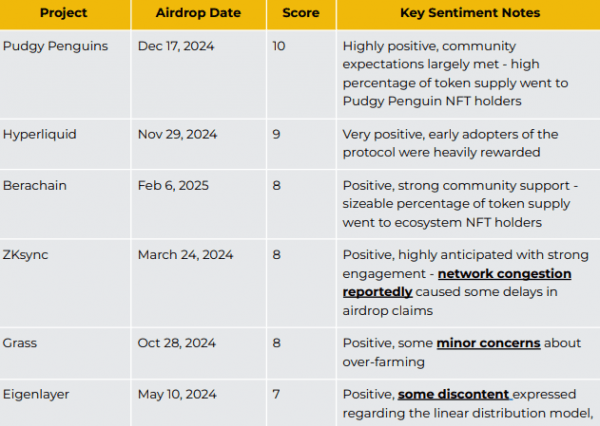The image size is (600, 426).
Task: Open the 'network congestion reportedly' link
Action: coord(504,274)
